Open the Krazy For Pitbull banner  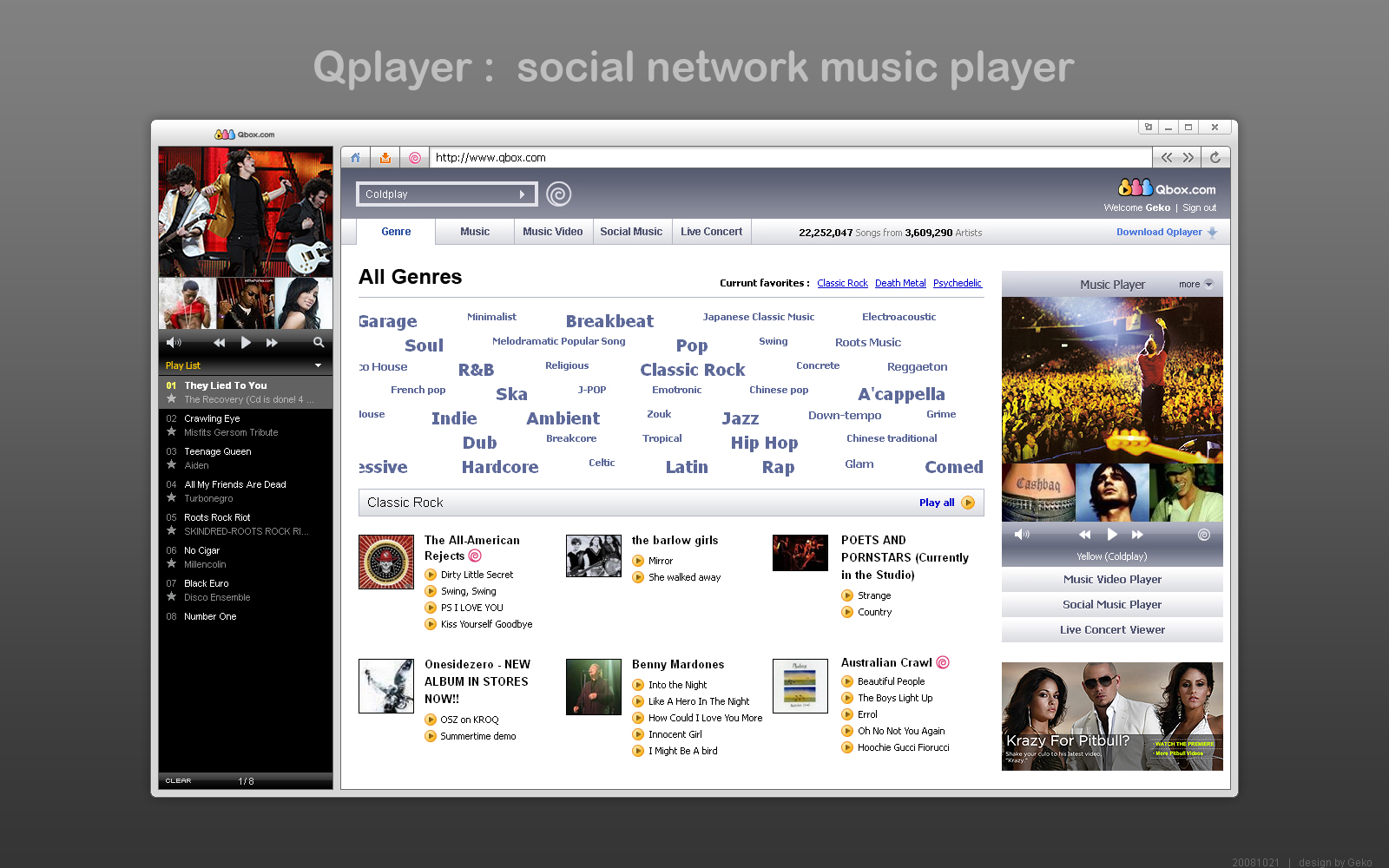1112,716
